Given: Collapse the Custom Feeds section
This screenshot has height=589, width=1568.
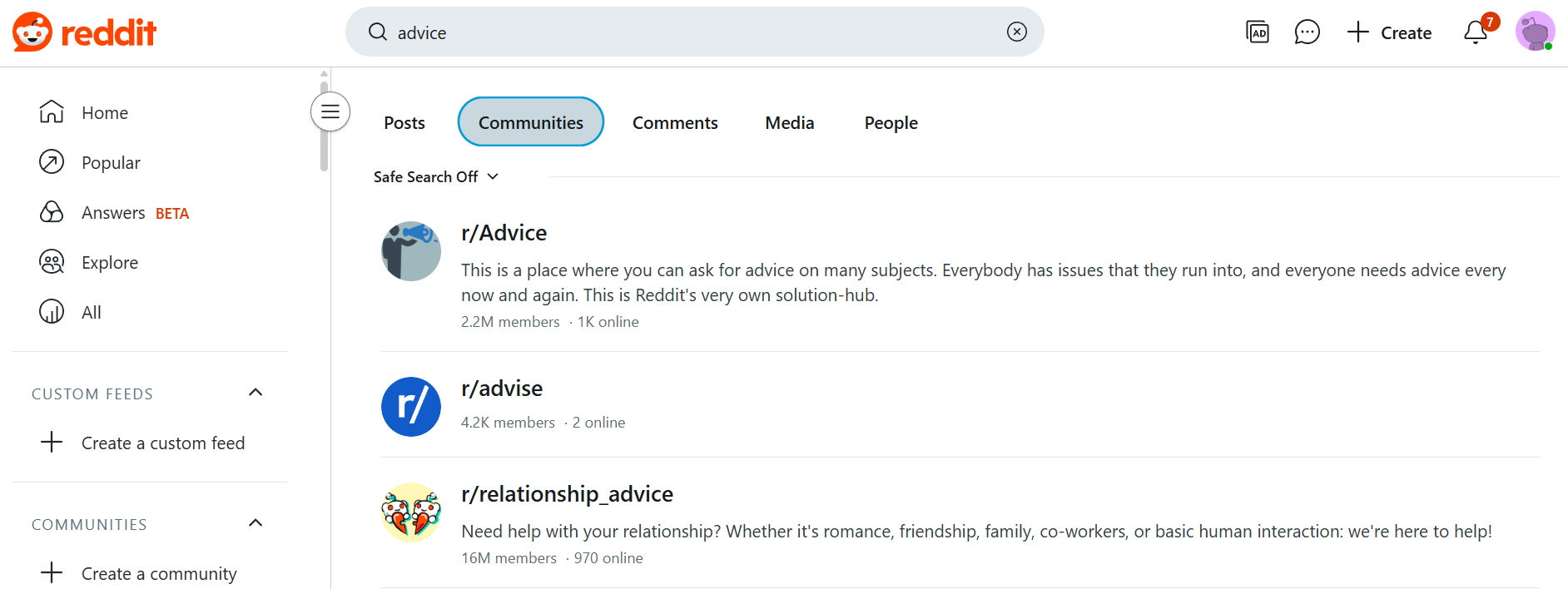Looking at the screenshot, I should tap(256, 393).
